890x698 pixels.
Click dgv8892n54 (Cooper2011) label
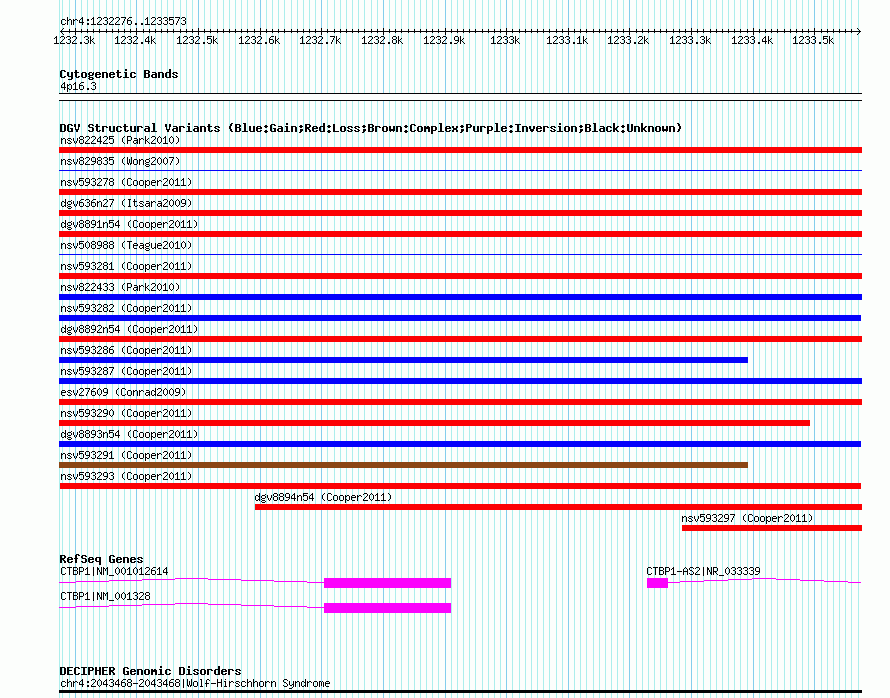point(129,329)
